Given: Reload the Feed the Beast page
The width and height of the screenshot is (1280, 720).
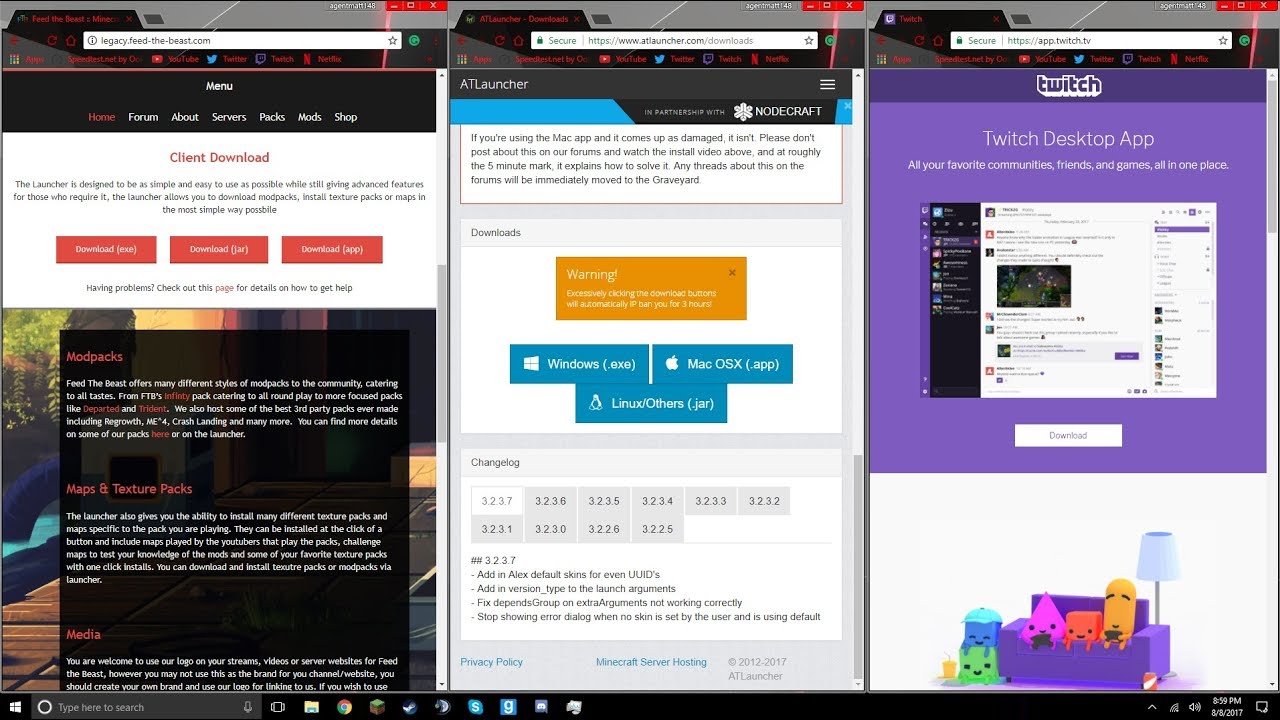Looking at the screenshot, I should pyautogui.click(x=51, y=40).
